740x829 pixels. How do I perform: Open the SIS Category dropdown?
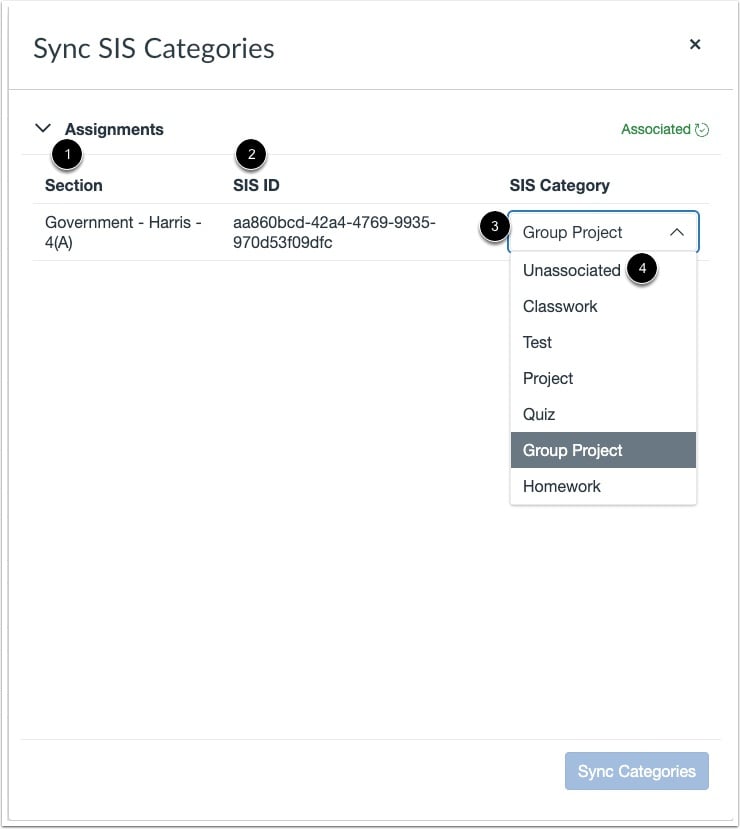(603, 231)
